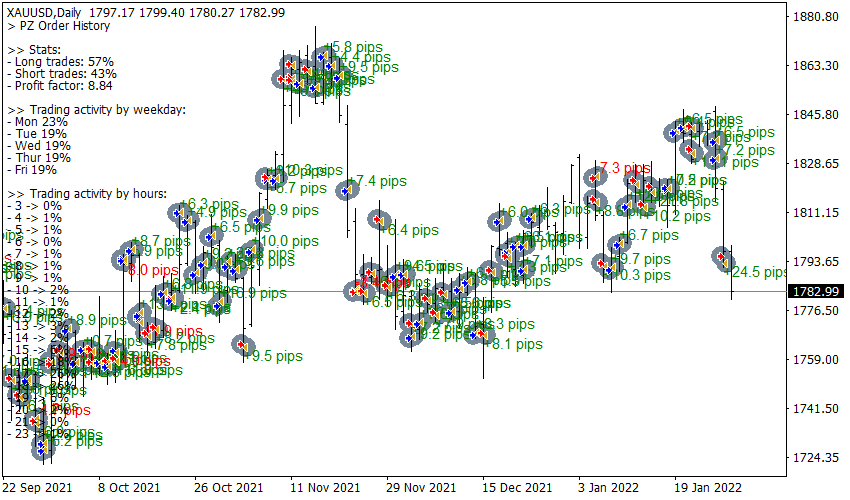Click the 1863.30 price axis label

click(815, 66)
